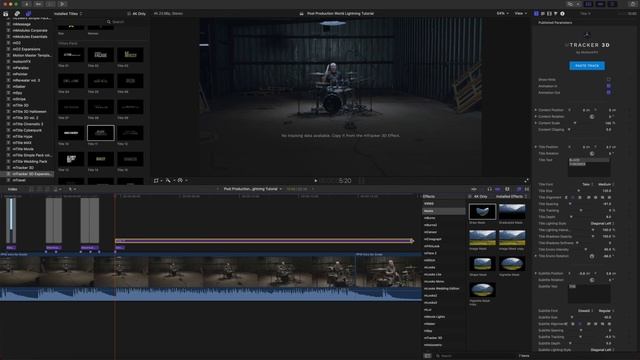Screen dimensions: 640x360
Task: Select the Vignette Mask effect thumbnail
Action: click(512, 264)
